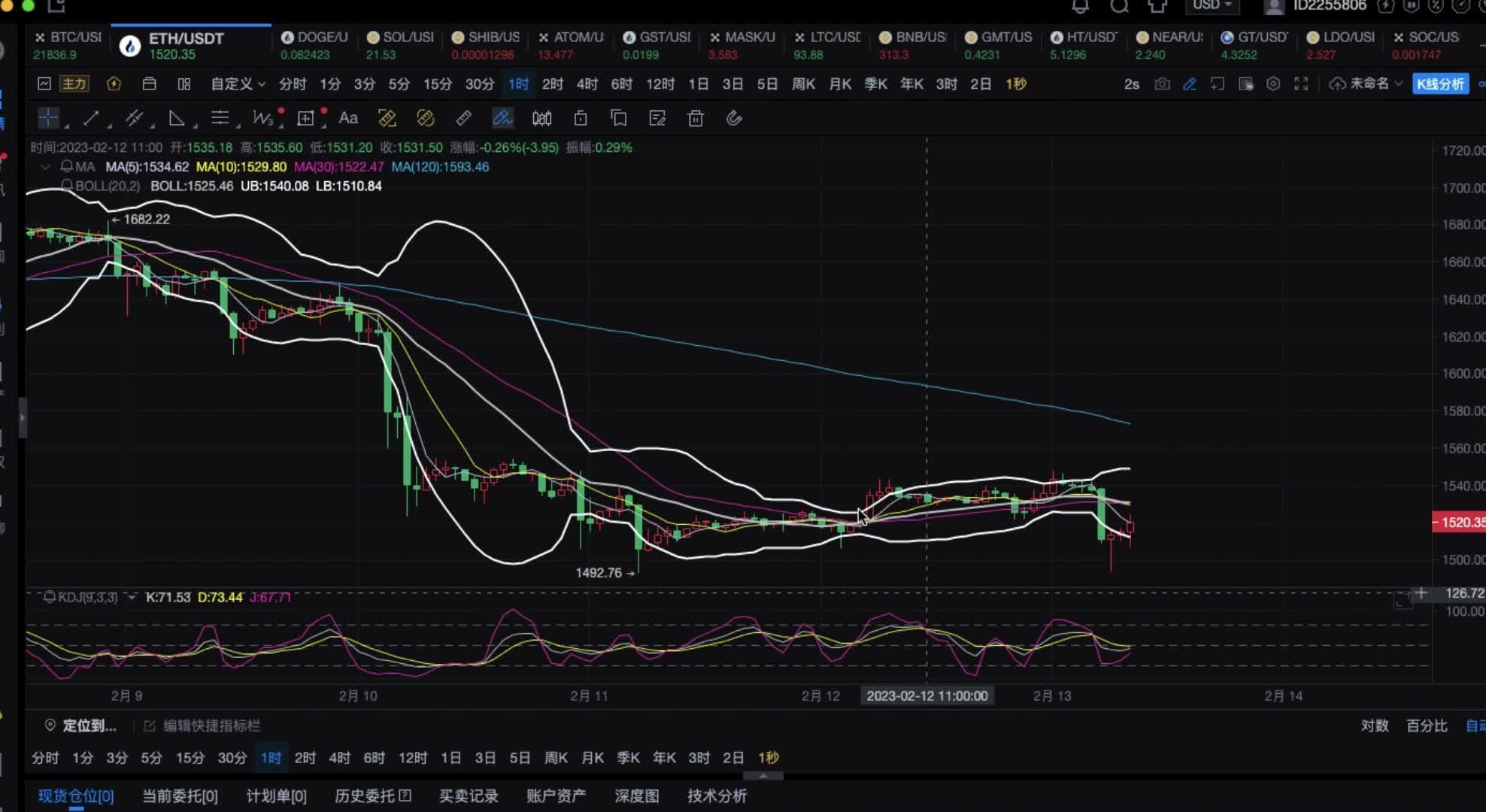Viewport: 1486px width, 812px height.
Task: Click the candlestick pattern tool icon
Action: [541, 118]
